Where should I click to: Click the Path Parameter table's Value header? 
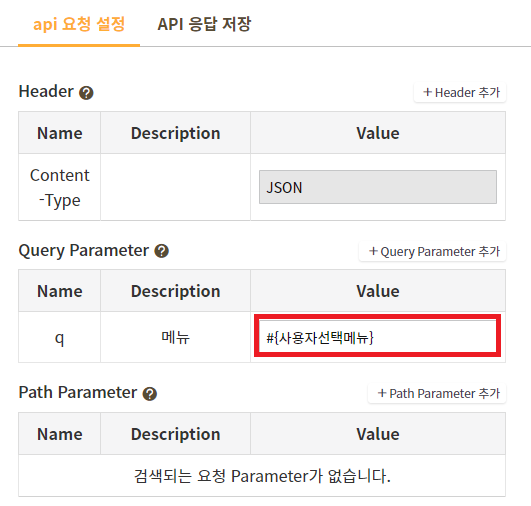pos(378,434)
